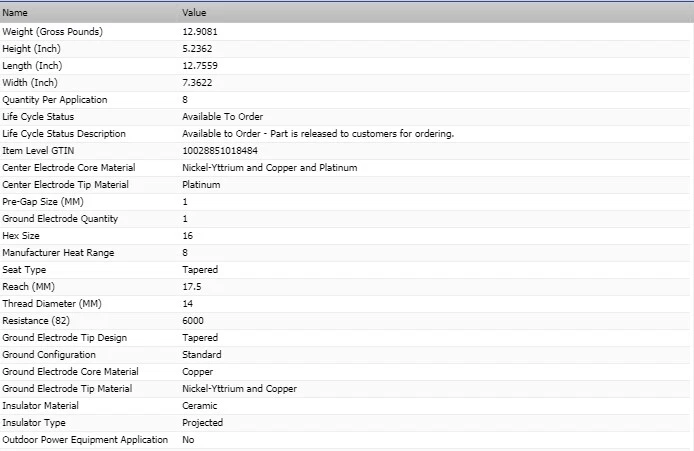Click the resistance value 6000

pyautogui.click(x=193, y=320)
